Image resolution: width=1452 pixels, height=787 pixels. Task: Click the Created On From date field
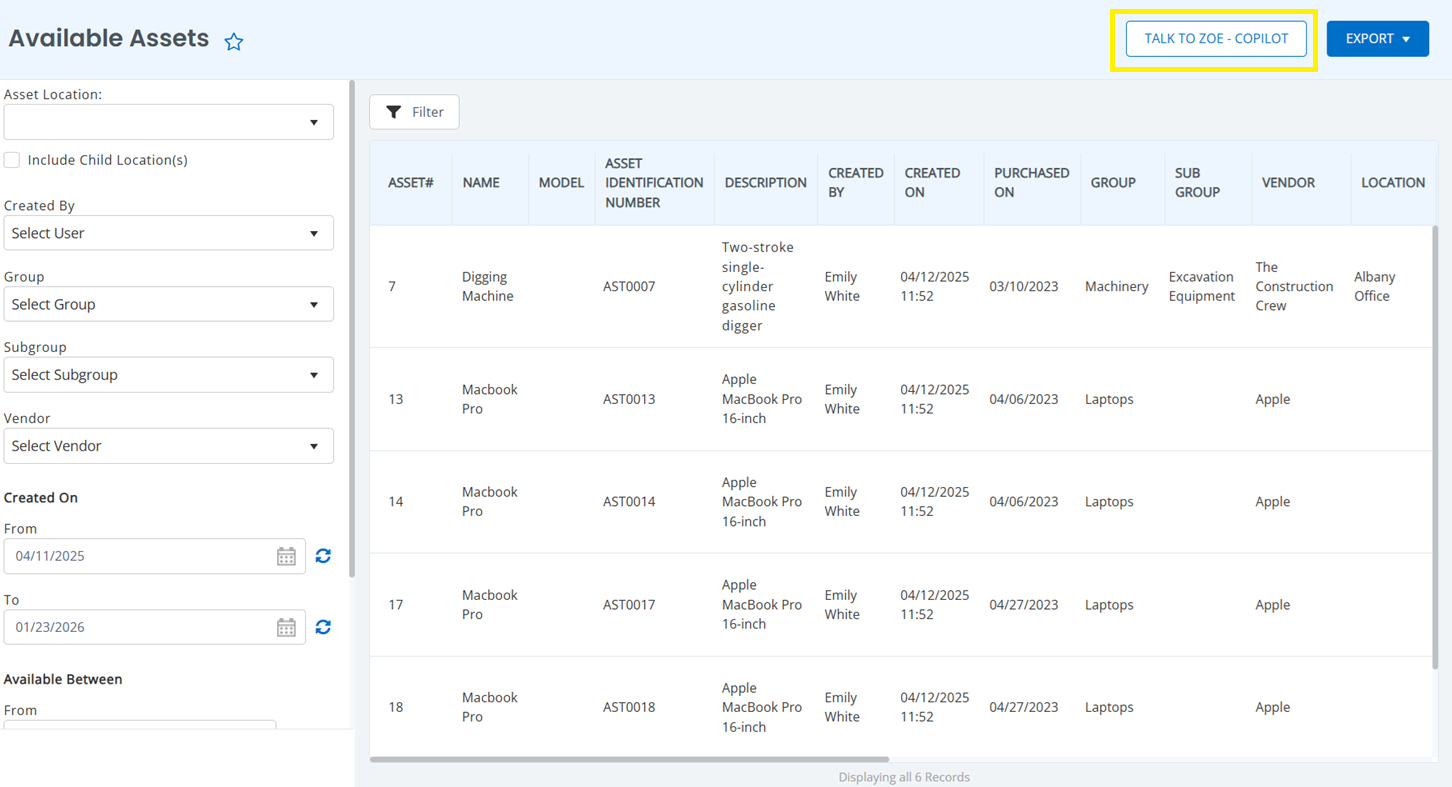[x=140, y=556]
